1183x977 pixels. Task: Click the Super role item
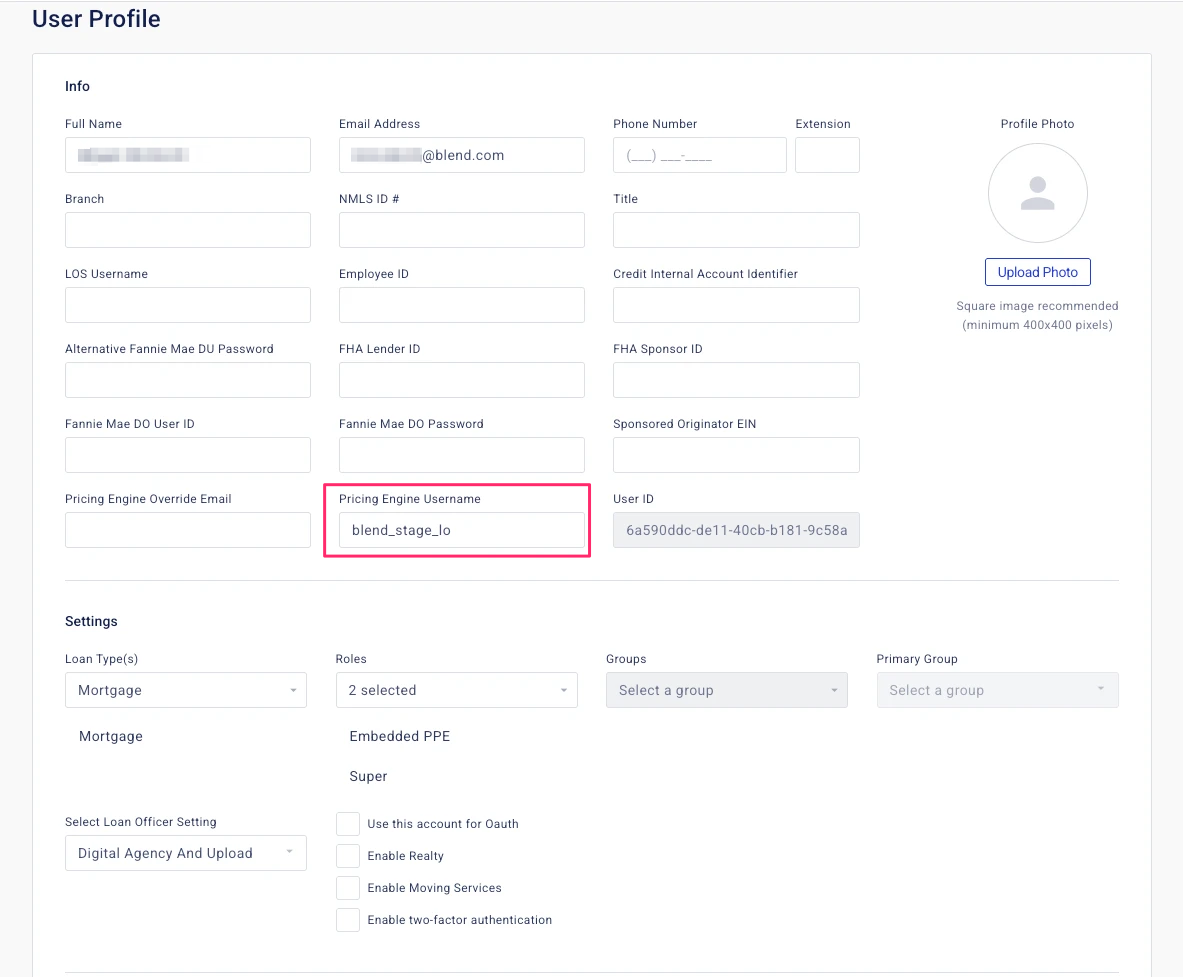coord(368,776)
